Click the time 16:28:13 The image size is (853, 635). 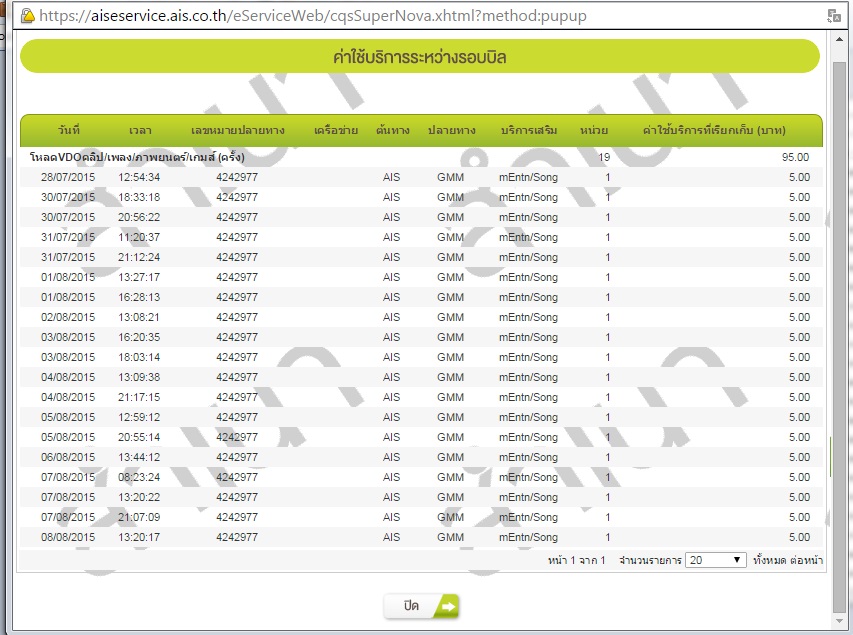[x=139, y=297]
